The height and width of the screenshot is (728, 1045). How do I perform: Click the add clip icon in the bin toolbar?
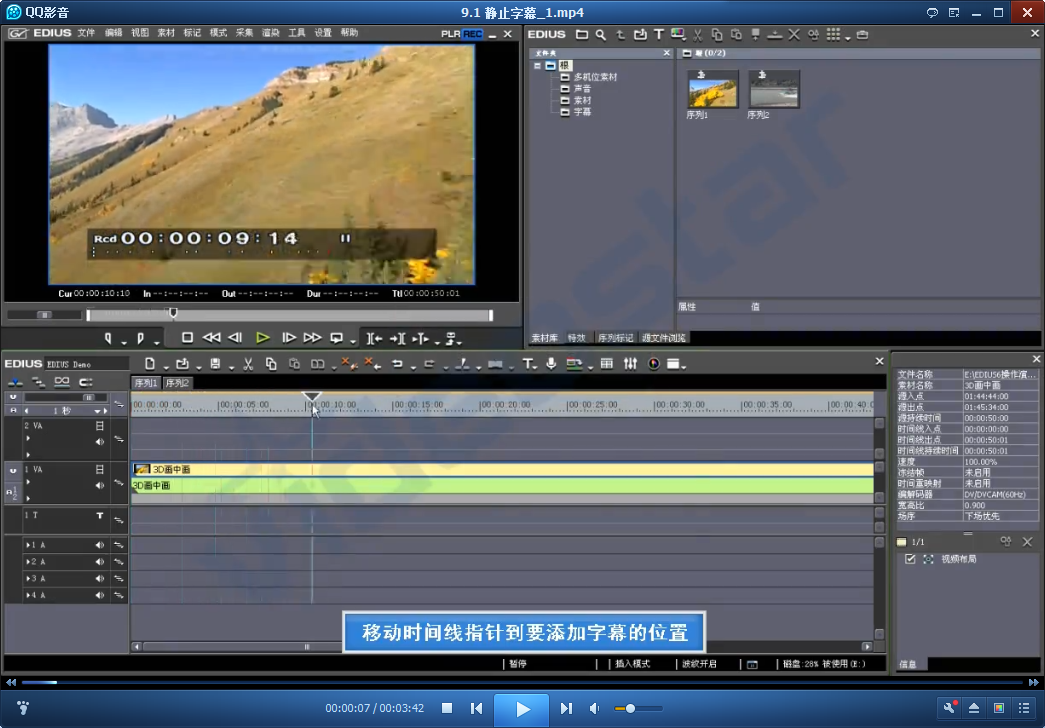(640, 35)
